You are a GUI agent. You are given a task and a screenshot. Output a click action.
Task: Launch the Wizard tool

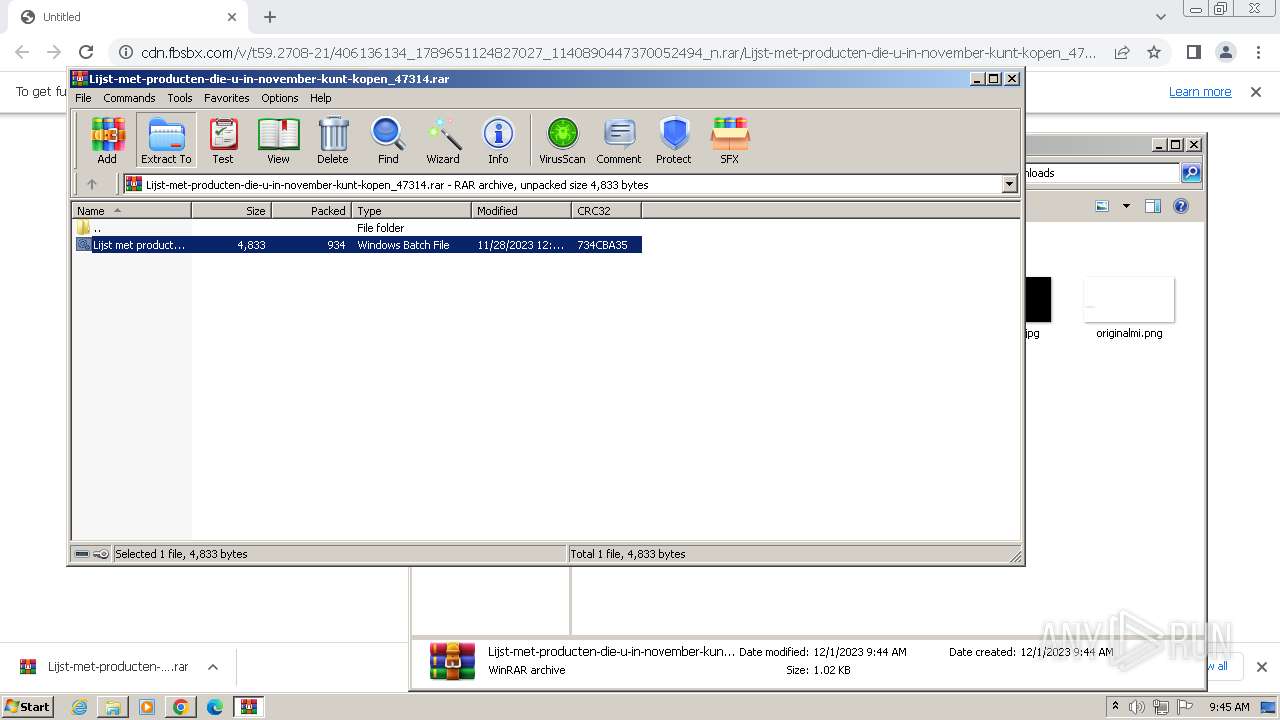(443, 140)
